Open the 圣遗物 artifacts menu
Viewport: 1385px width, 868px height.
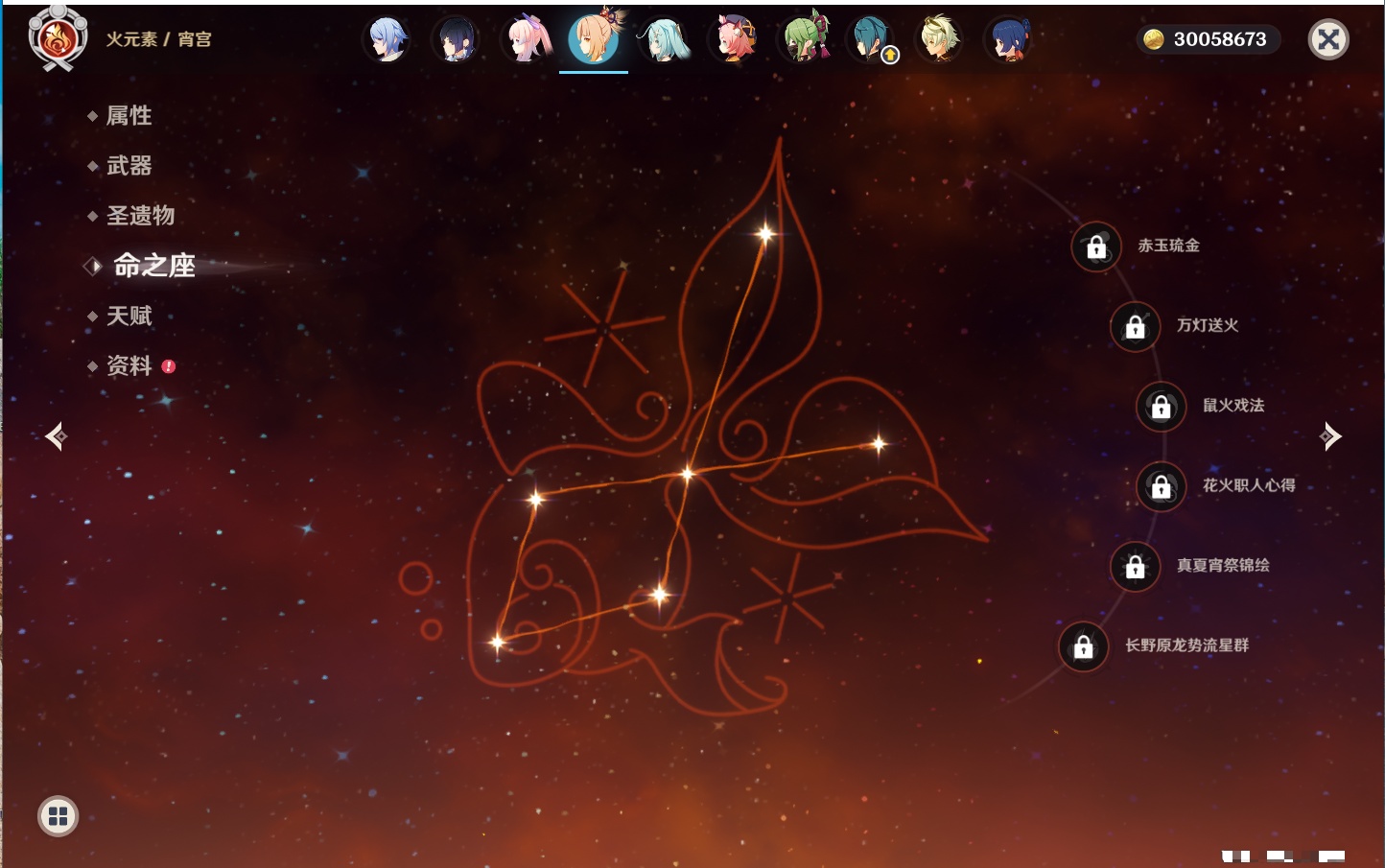[140, 216]
